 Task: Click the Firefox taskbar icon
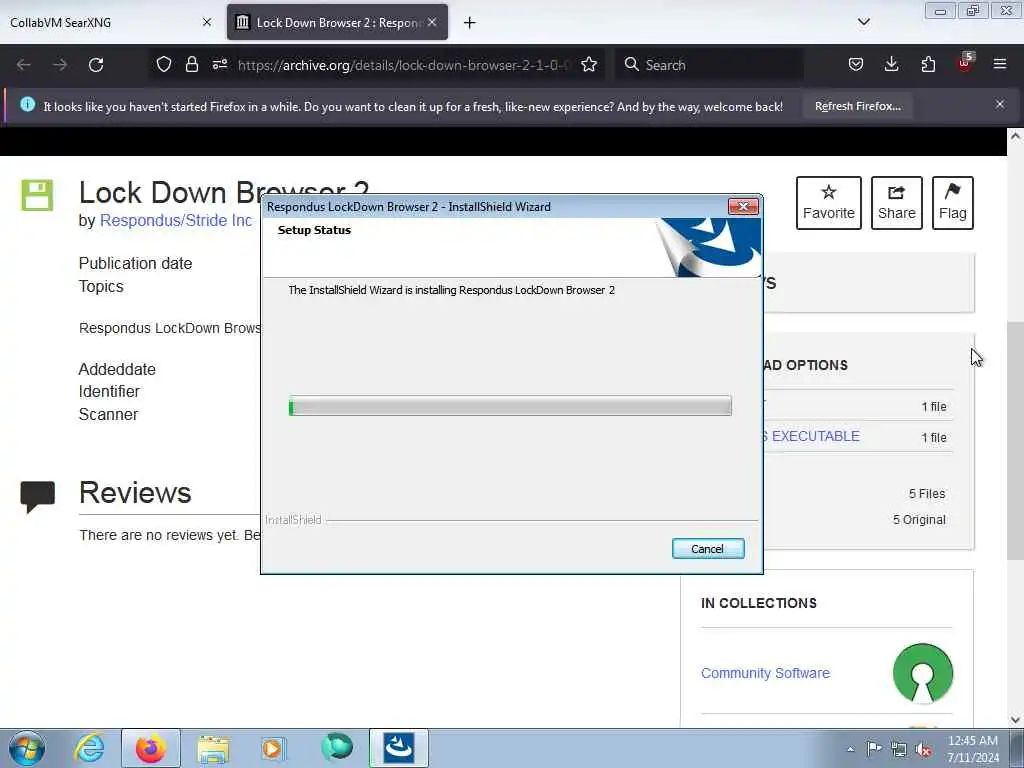coord(150,748)
